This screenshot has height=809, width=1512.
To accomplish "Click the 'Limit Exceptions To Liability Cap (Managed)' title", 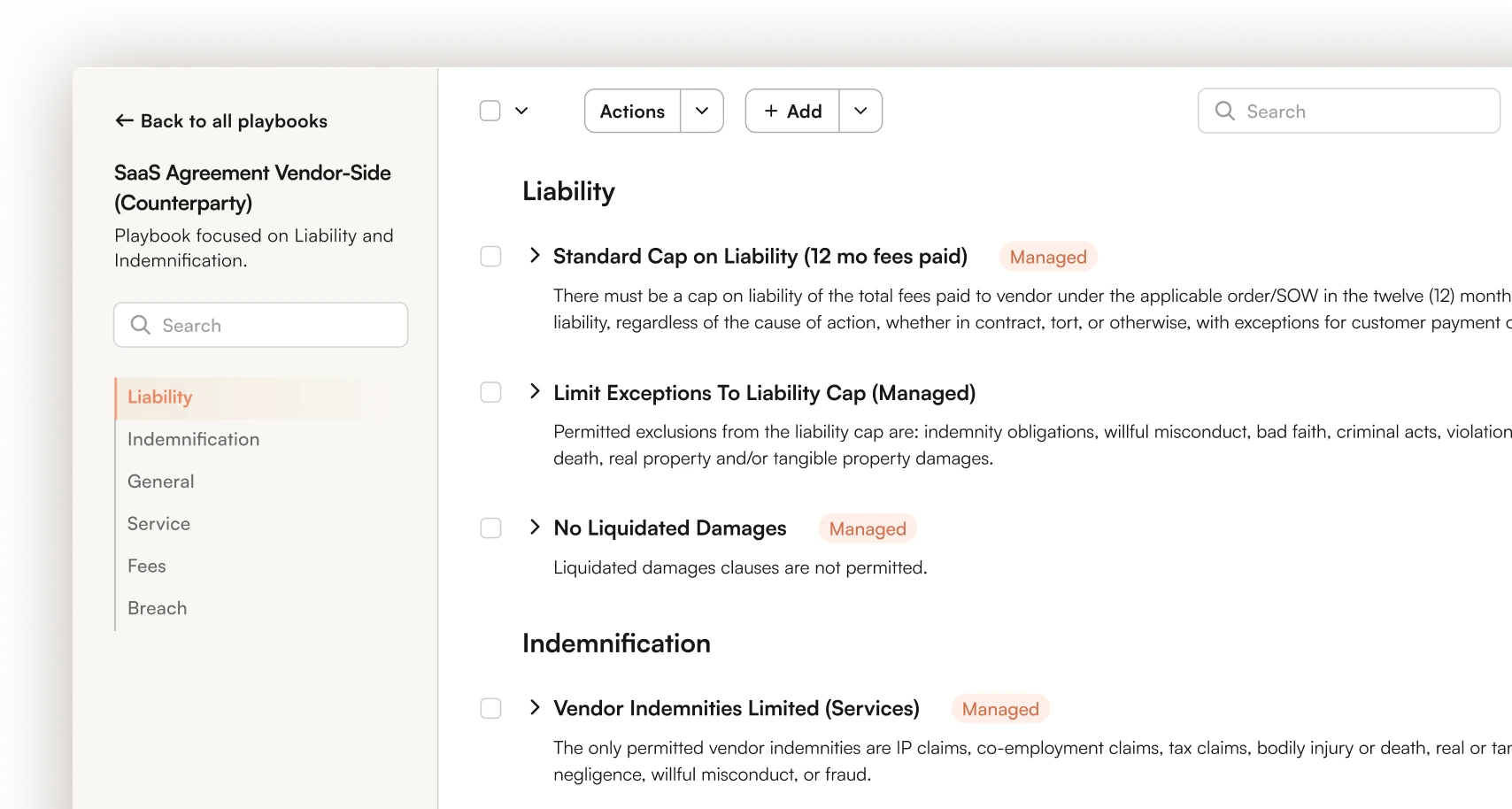I will click(765, 392).
